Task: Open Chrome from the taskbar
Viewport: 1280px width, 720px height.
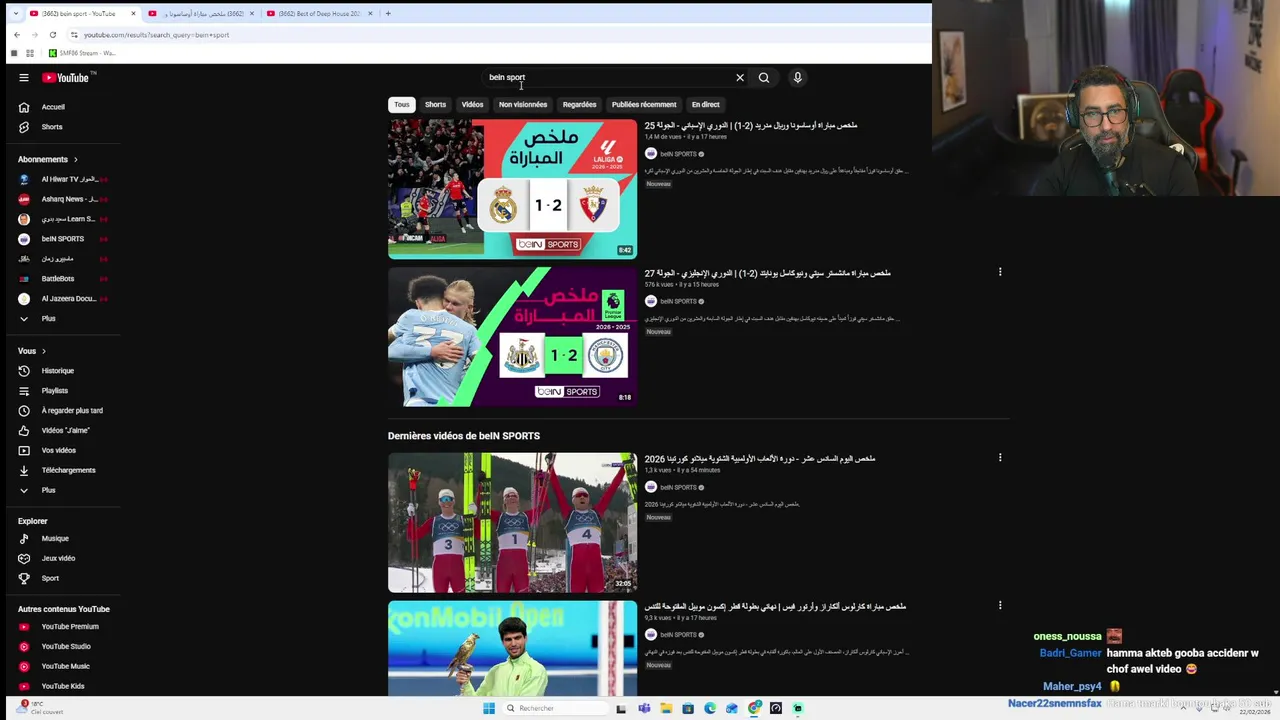Action: click(754, 708)
